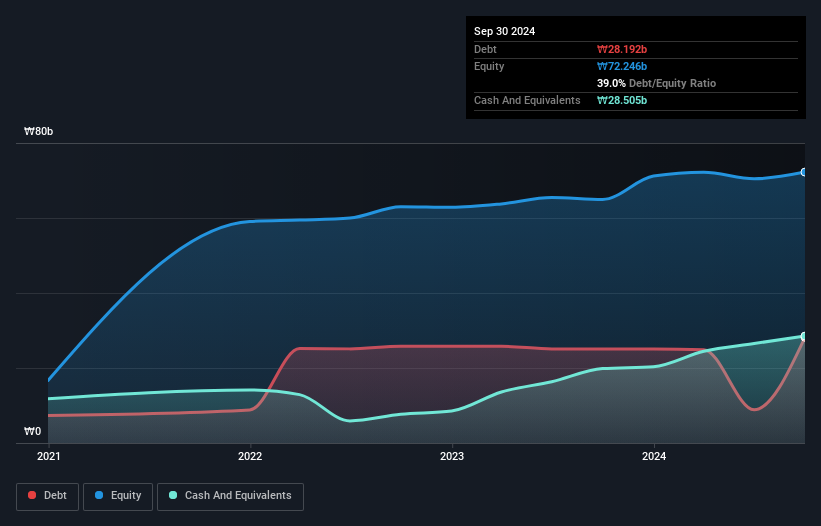Click the blue Equity endpoint marker
Viewport: 821px width, 526px height.
804,172
